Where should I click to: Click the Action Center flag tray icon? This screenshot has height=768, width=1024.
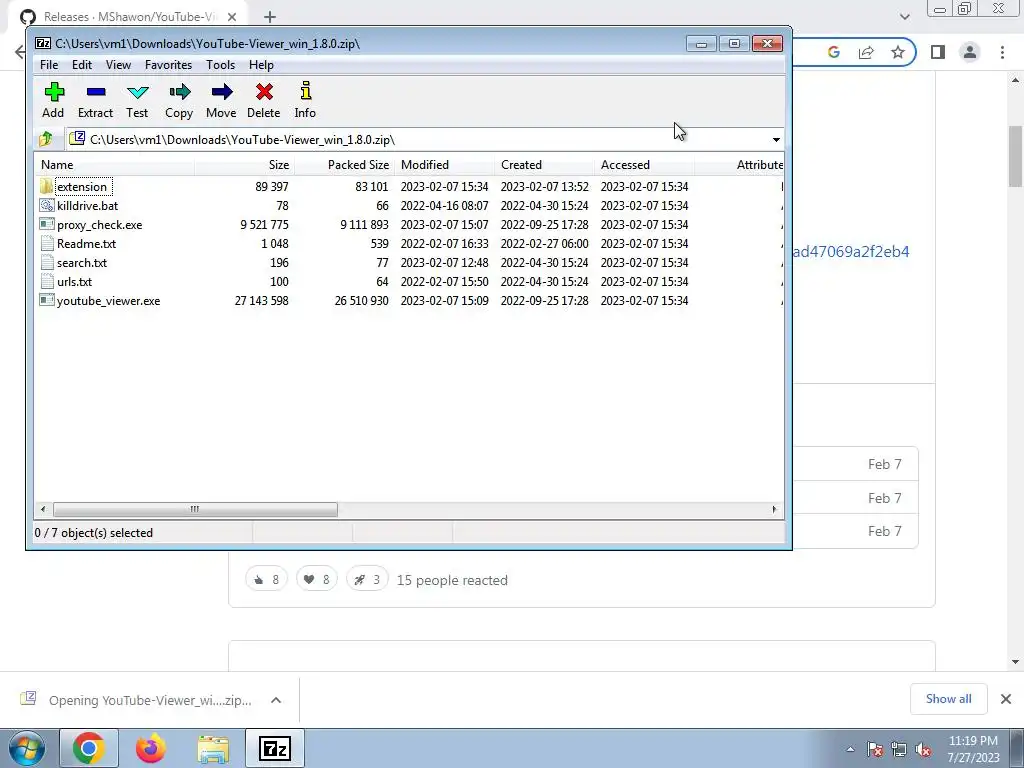tap(875, 749)
